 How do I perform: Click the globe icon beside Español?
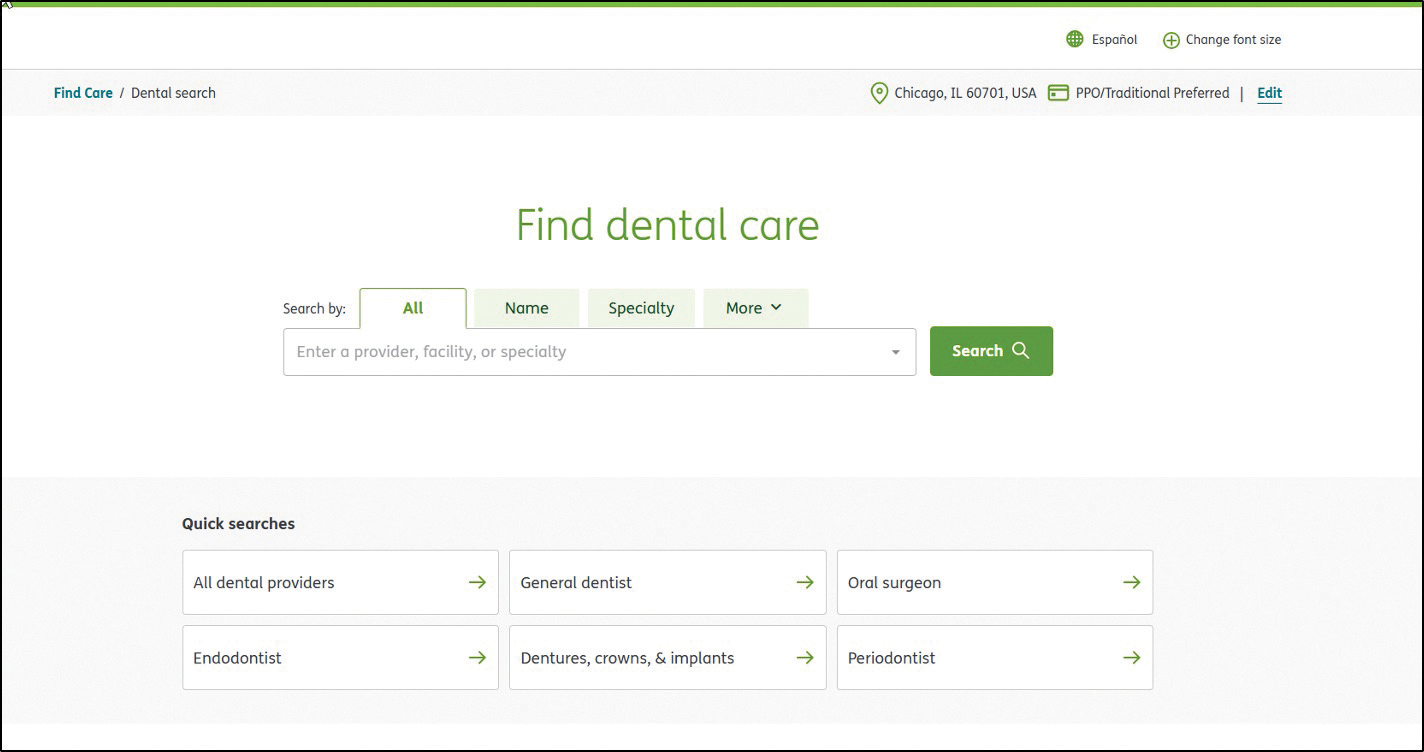pos(1075,39)
